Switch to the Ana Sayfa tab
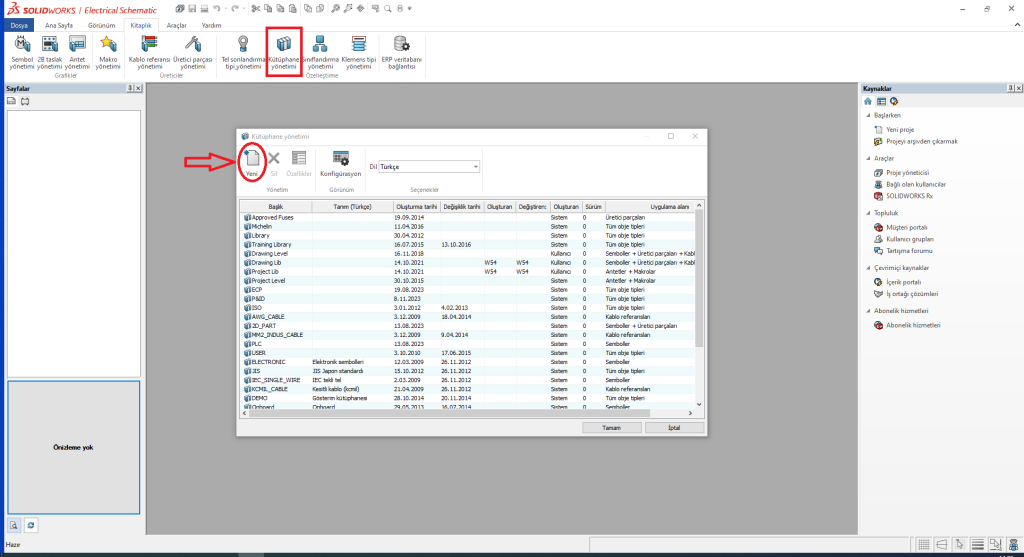The width and height of the screenshot is (1024, 557). (x=56, y=24)
